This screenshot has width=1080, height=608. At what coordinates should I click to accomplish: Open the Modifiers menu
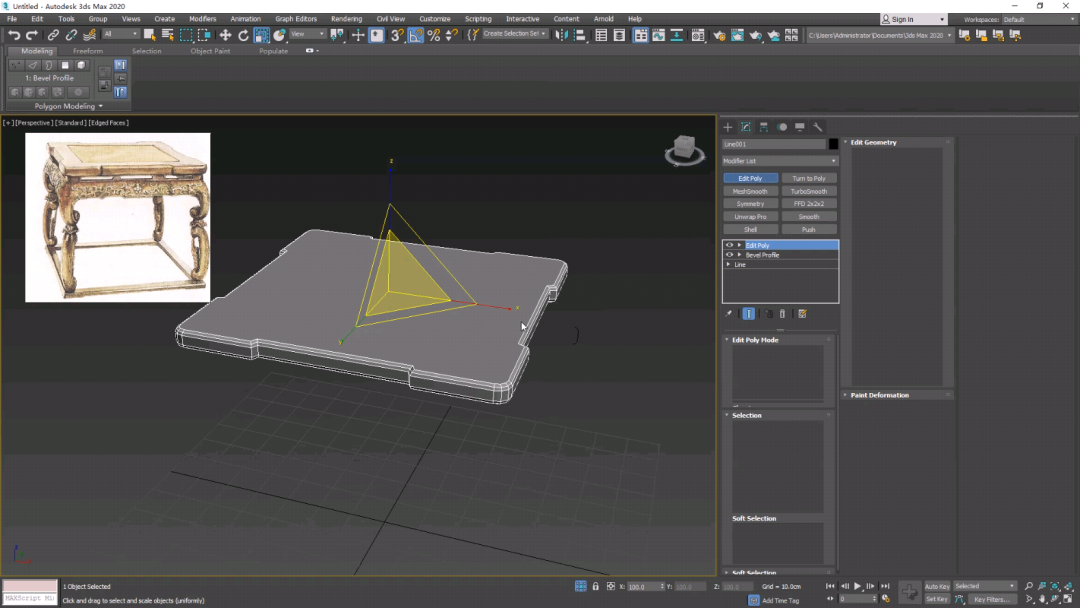pos(202,19)
